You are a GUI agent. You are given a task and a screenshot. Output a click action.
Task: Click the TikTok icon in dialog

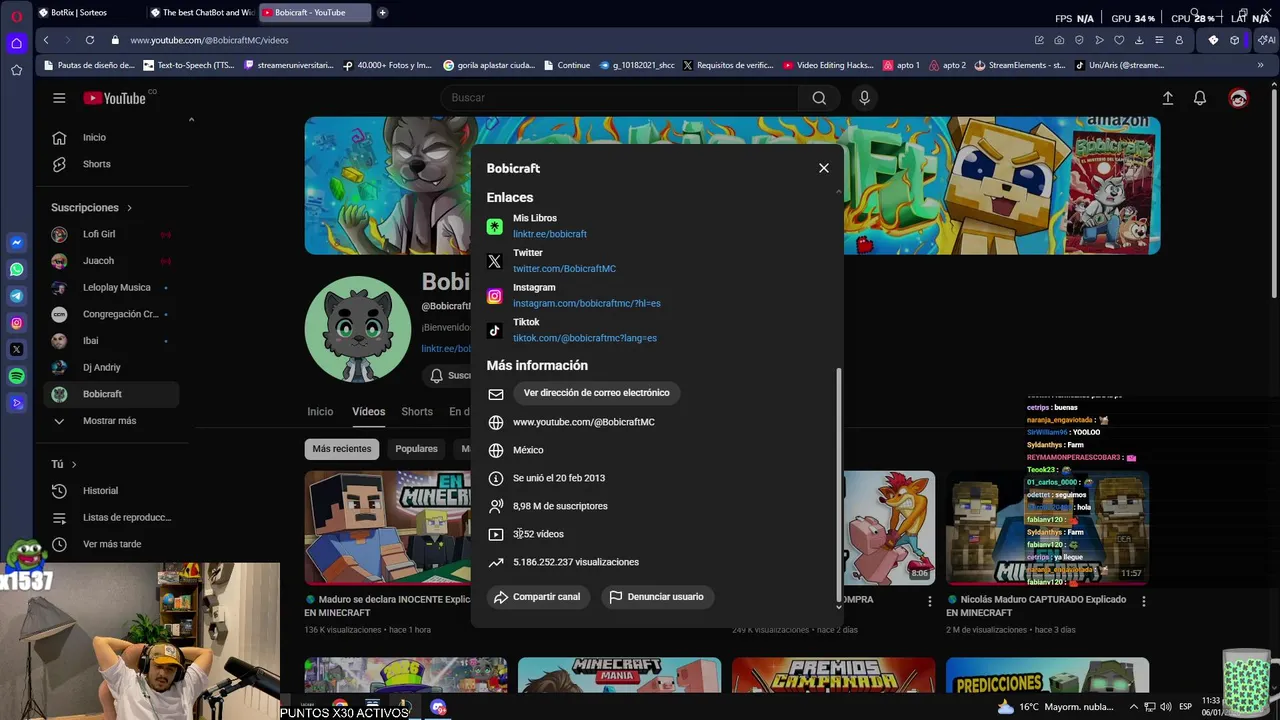(494, 330)
